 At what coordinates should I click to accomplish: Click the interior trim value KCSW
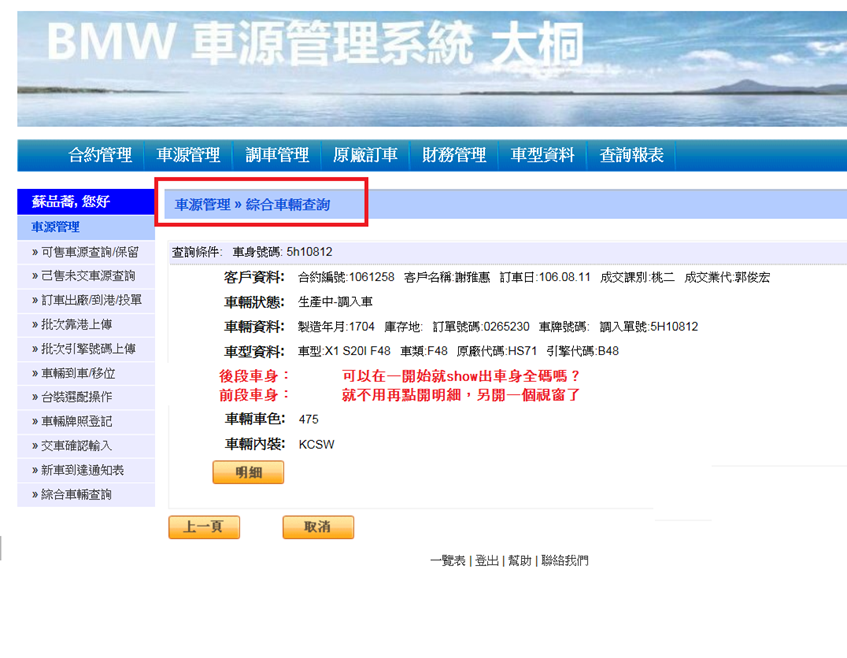(x=317, y=445)
